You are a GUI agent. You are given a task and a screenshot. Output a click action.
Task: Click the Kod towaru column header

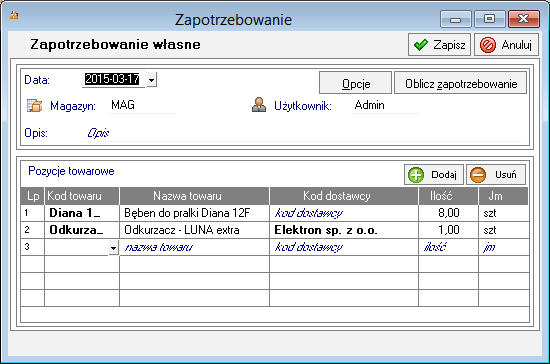pos(82,196)
